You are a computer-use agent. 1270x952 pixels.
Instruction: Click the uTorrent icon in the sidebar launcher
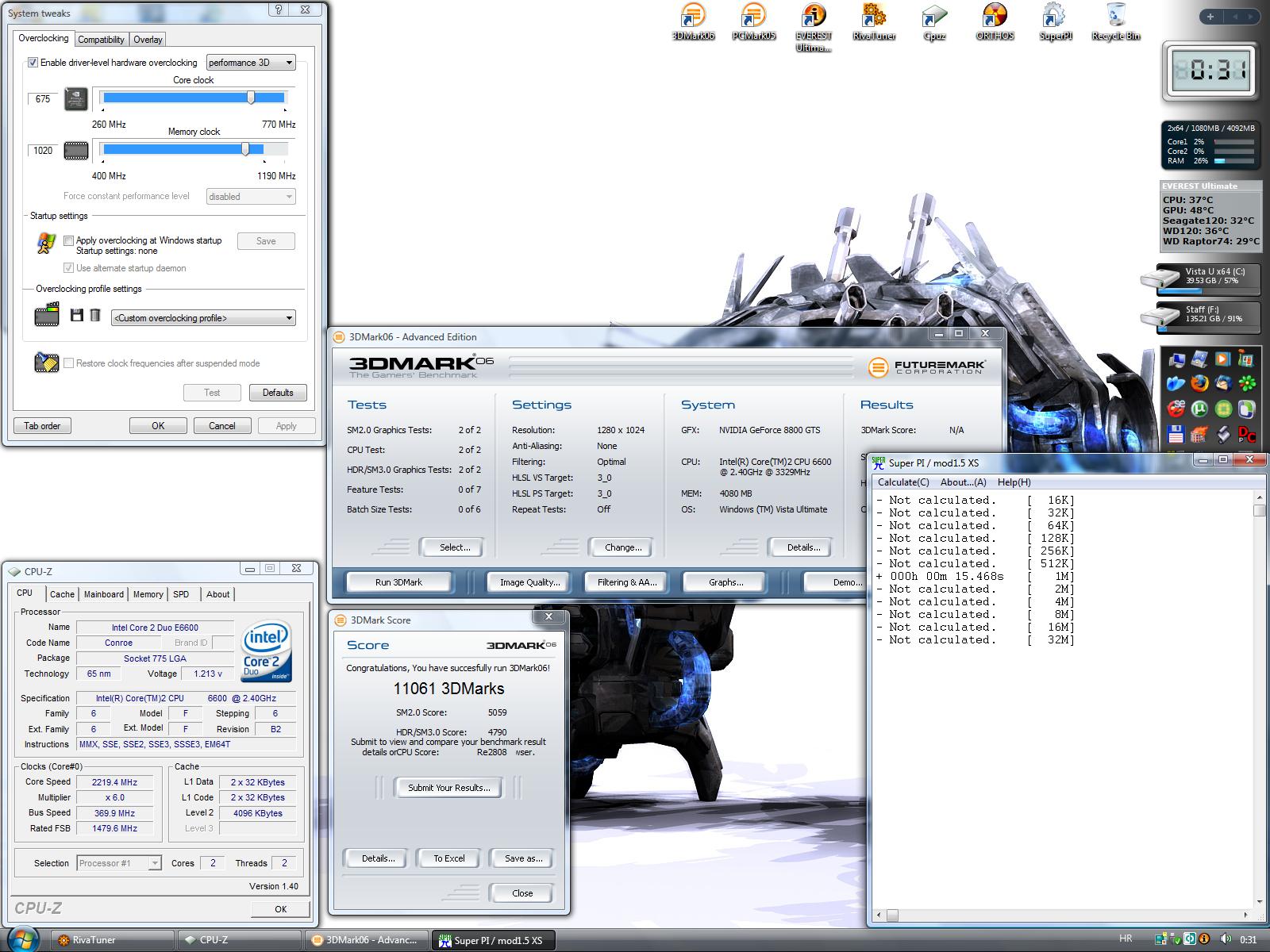tap(1199, 409)
